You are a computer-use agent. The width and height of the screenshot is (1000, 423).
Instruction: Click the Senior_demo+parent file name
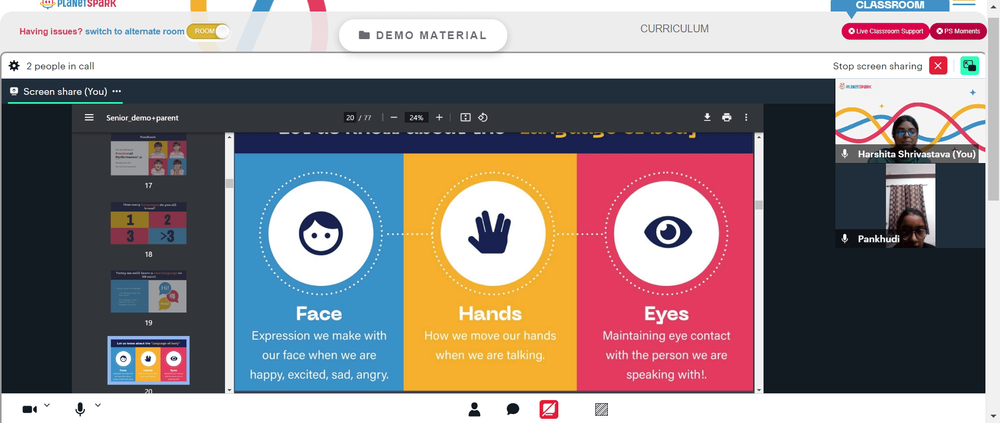pos(142,118)
